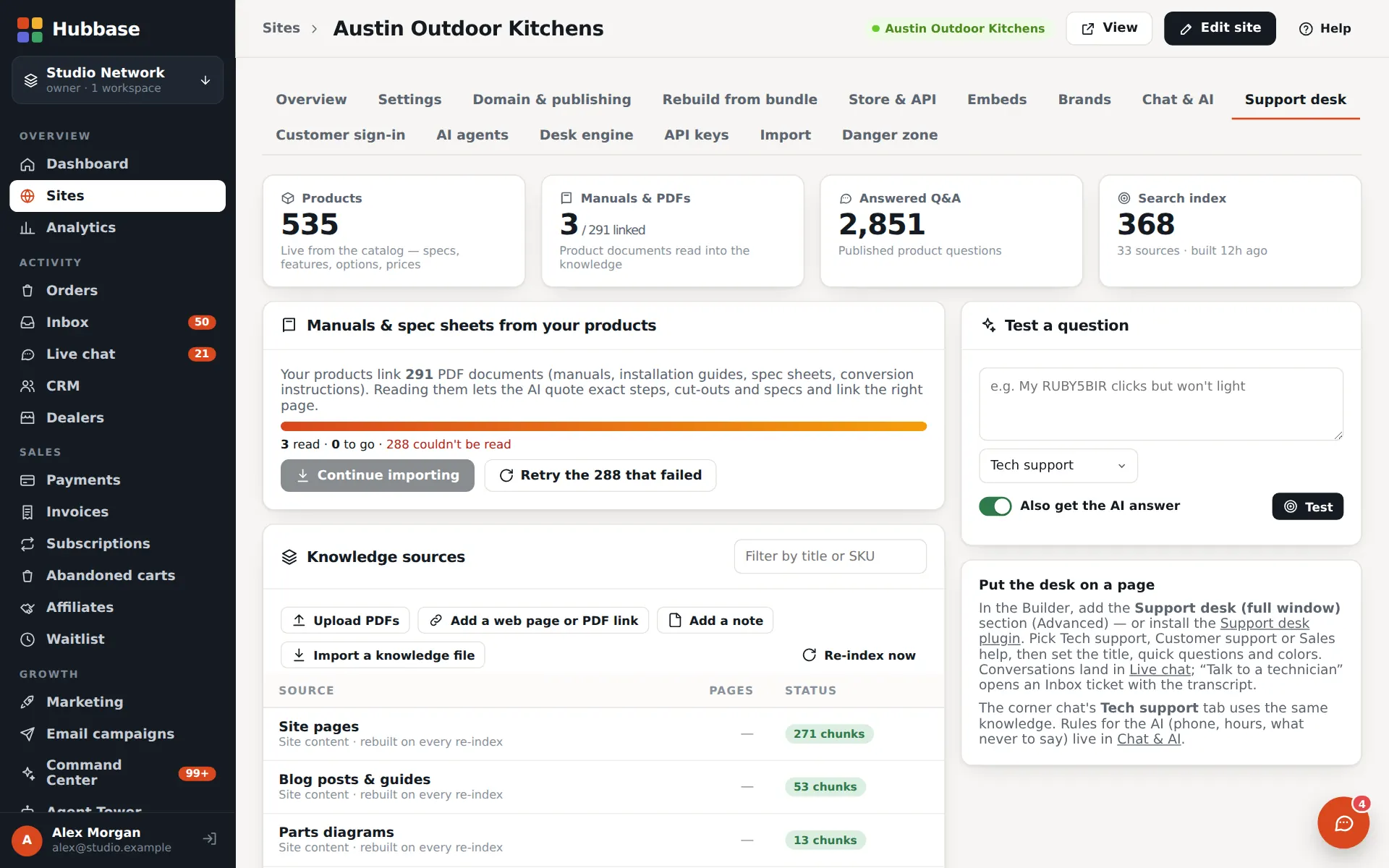The width and height of the screenshot is (1389, 868).
Task: Click into the test question text area
Action: [1161, 404]
